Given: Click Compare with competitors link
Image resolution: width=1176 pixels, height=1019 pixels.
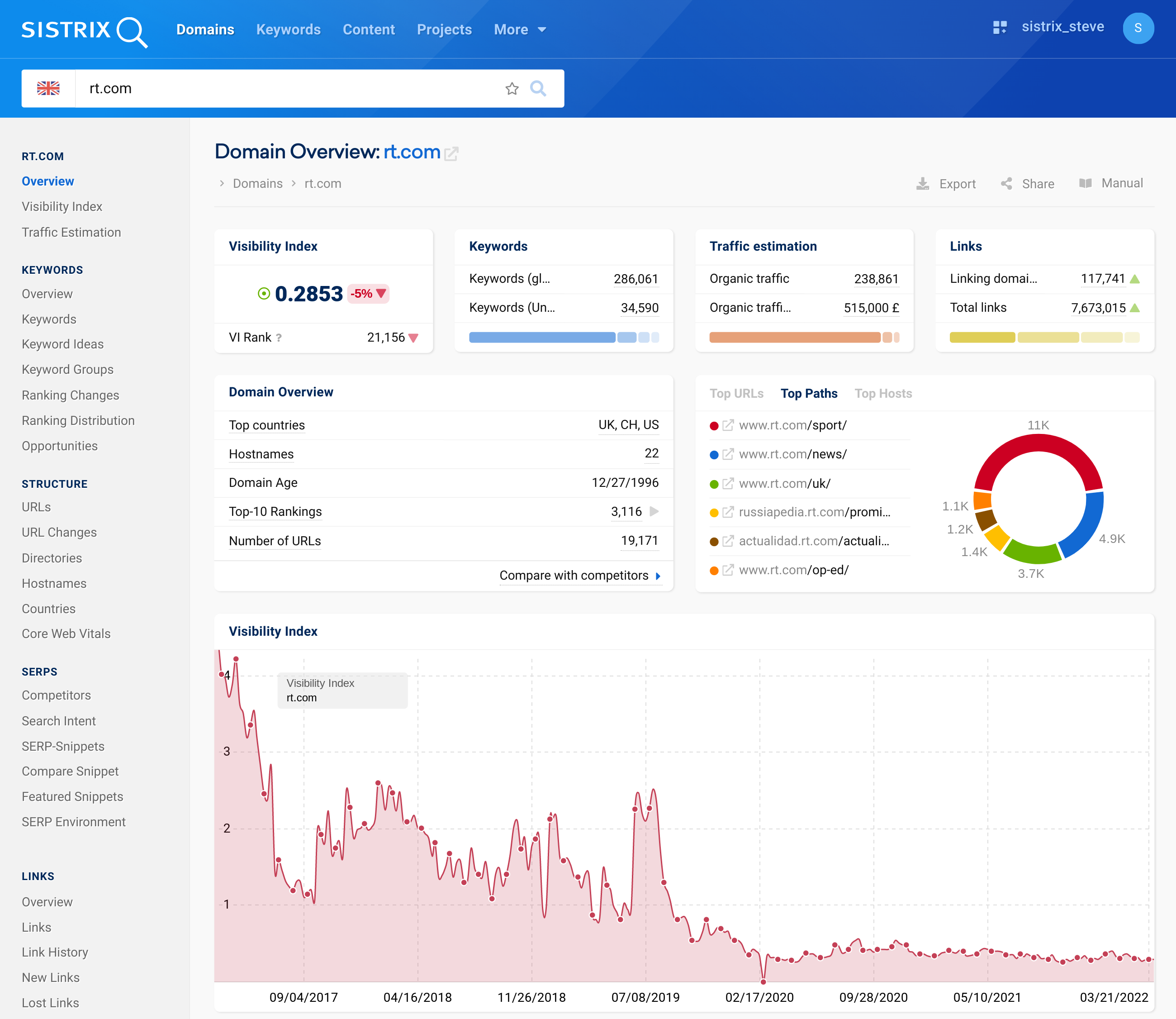Looking at the screenshot, I should pyautogui.click(x=580, y=576).
